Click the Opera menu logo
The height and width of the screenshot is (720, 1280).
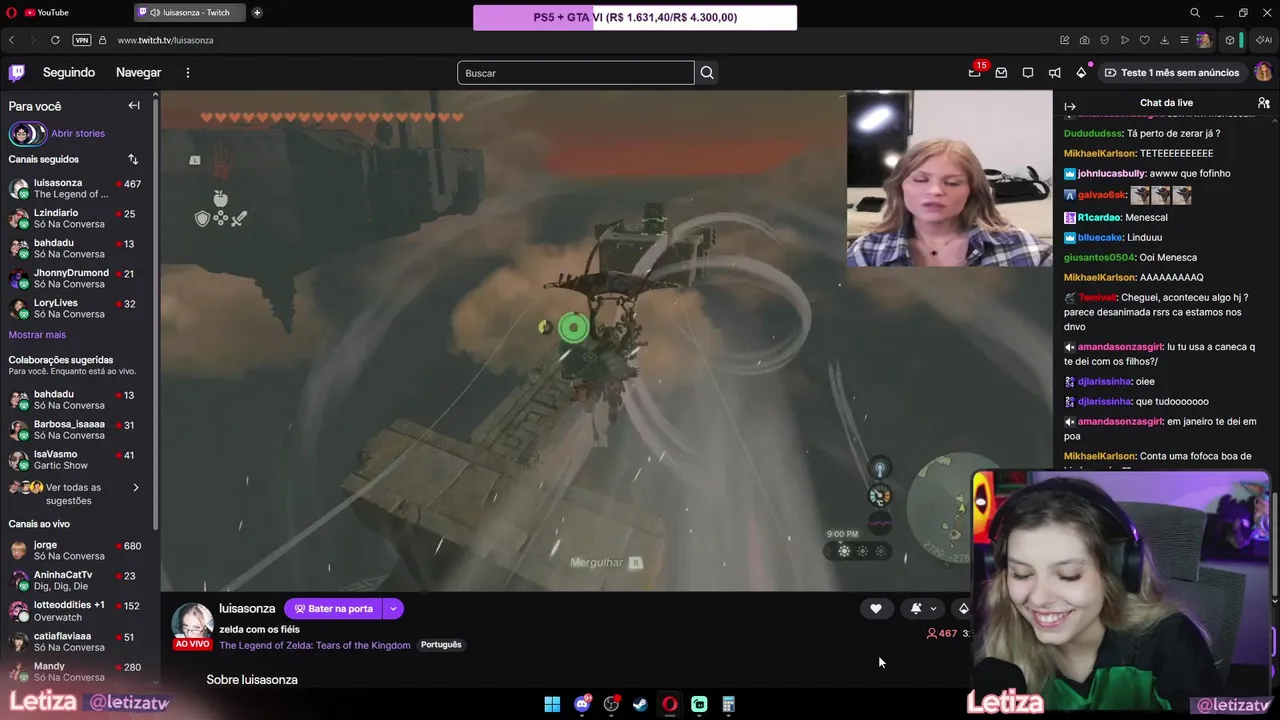click(x=11, y=12)
